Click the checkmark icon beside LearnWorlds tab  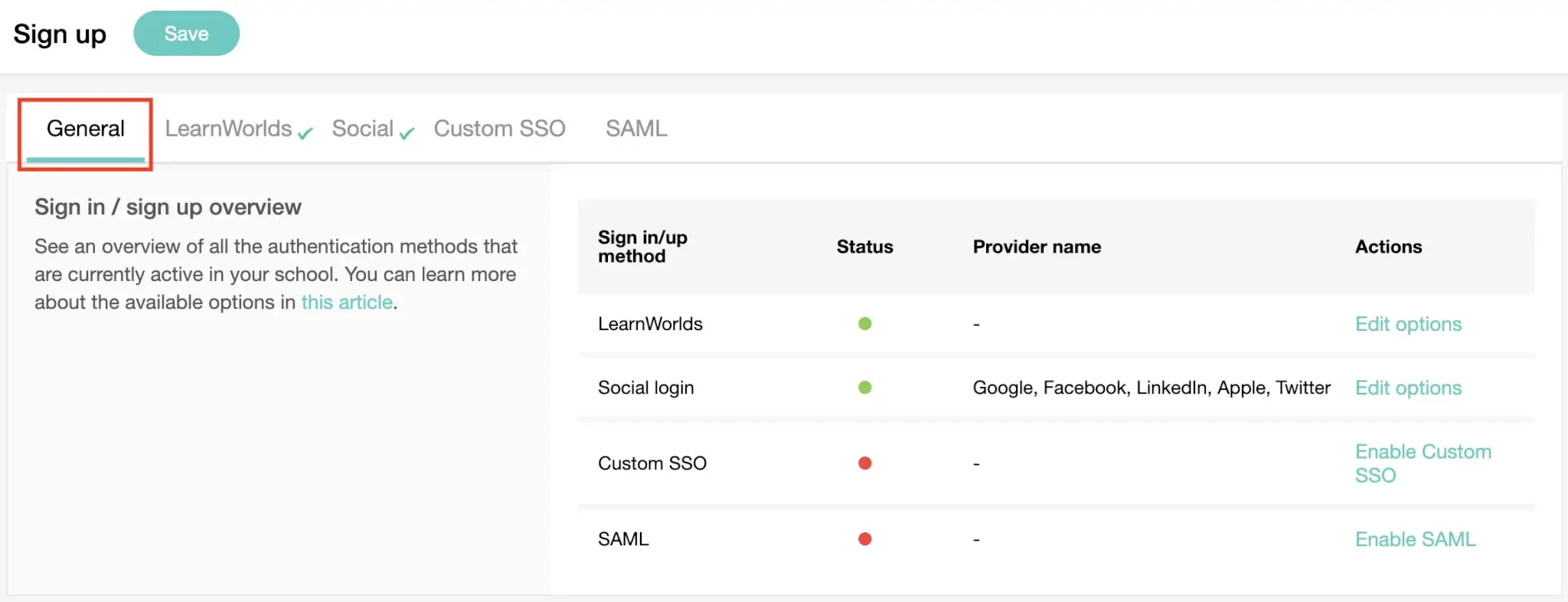pos(305,133)
